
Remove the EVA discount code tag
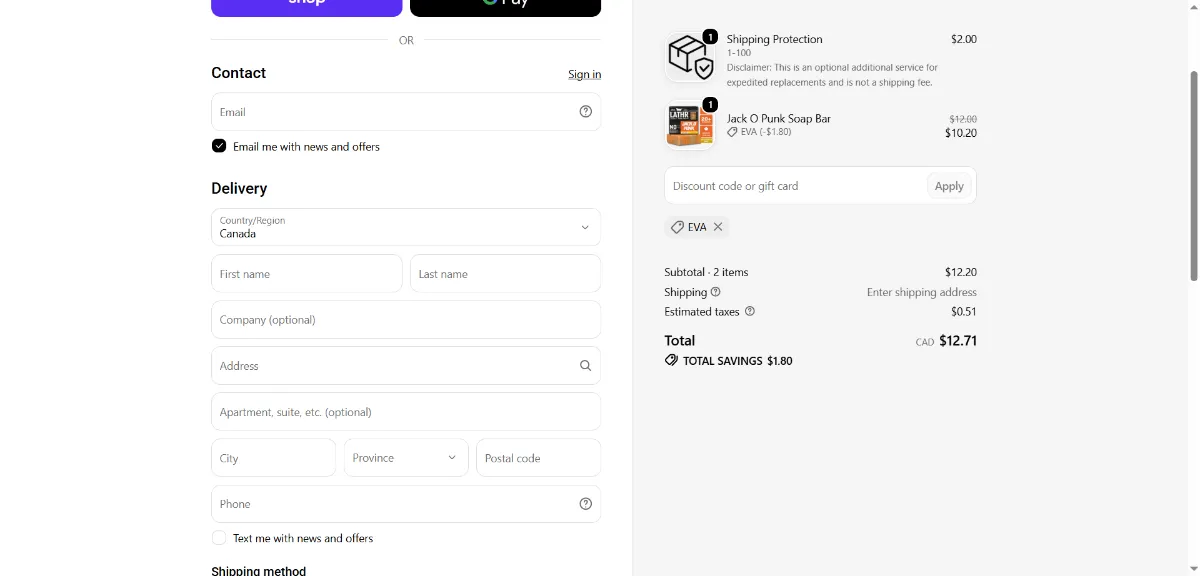click(718, 227)
